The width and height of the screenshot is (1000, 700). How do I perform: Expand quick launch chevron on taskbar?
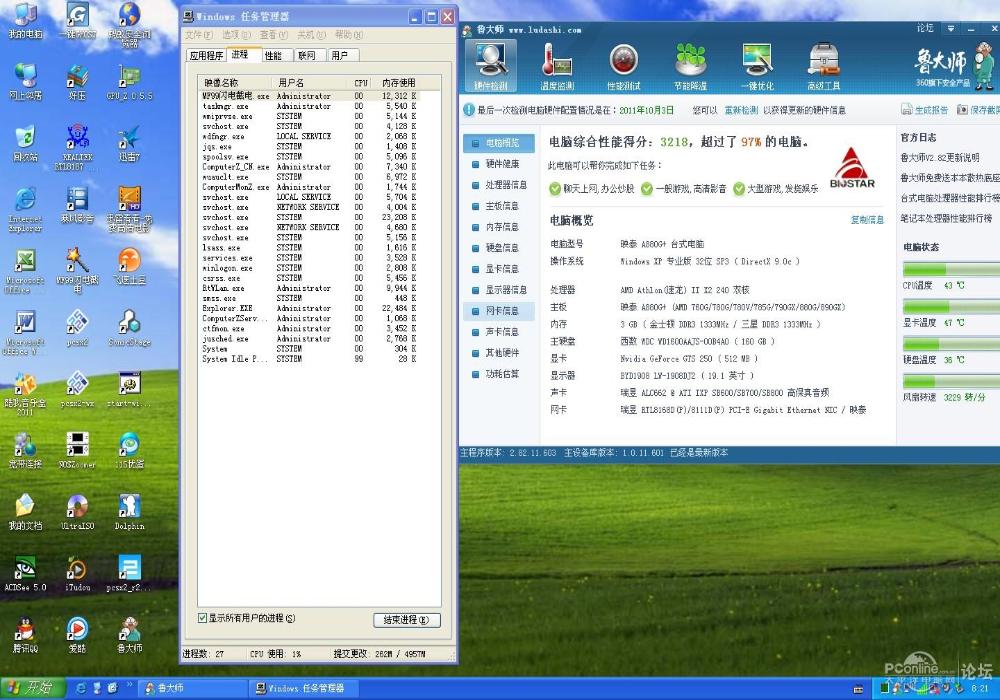pyautogui.click(x=129, y=685)
